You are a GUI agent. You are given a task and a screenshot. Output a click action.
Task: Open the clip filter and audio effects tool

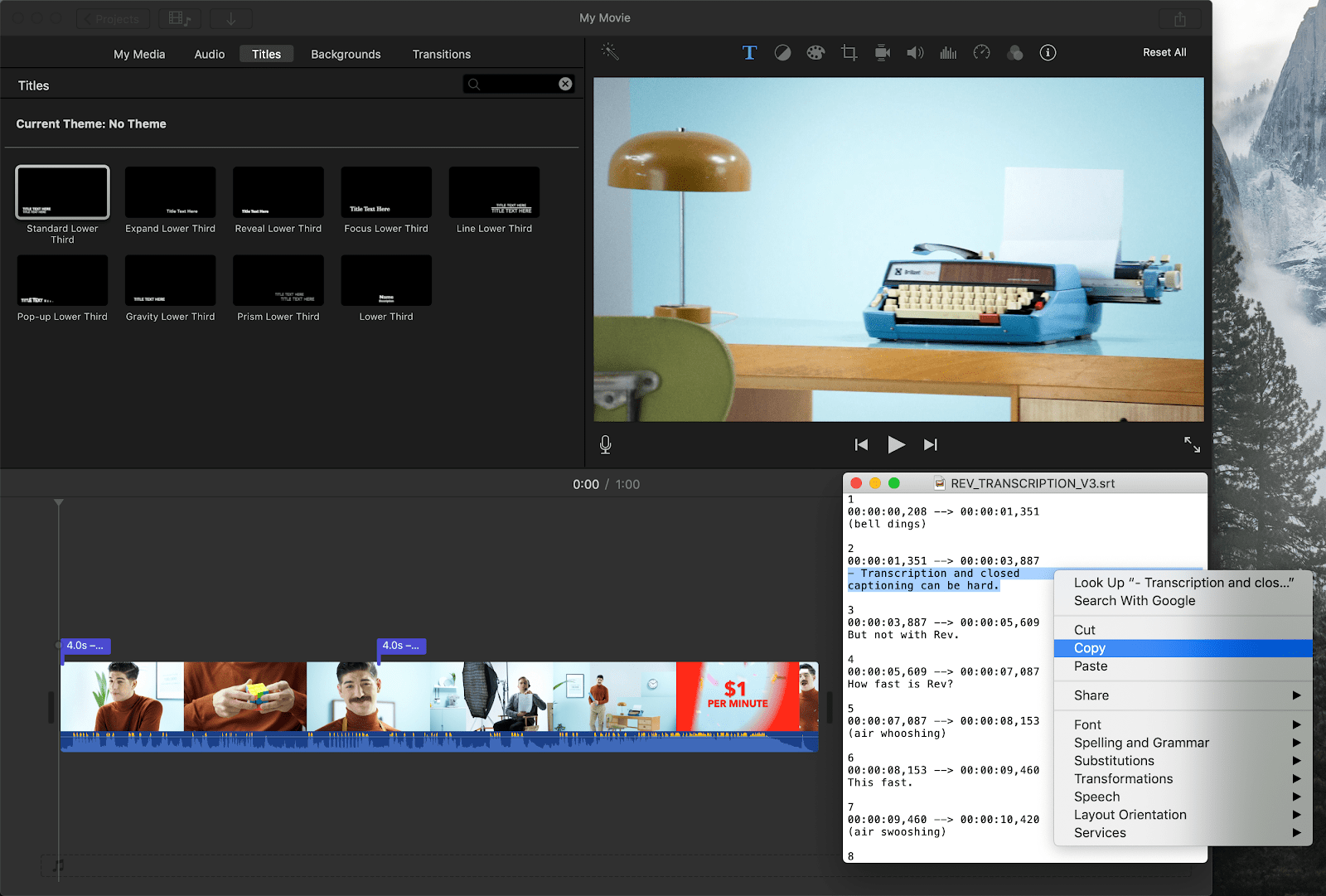[1014, 52]
